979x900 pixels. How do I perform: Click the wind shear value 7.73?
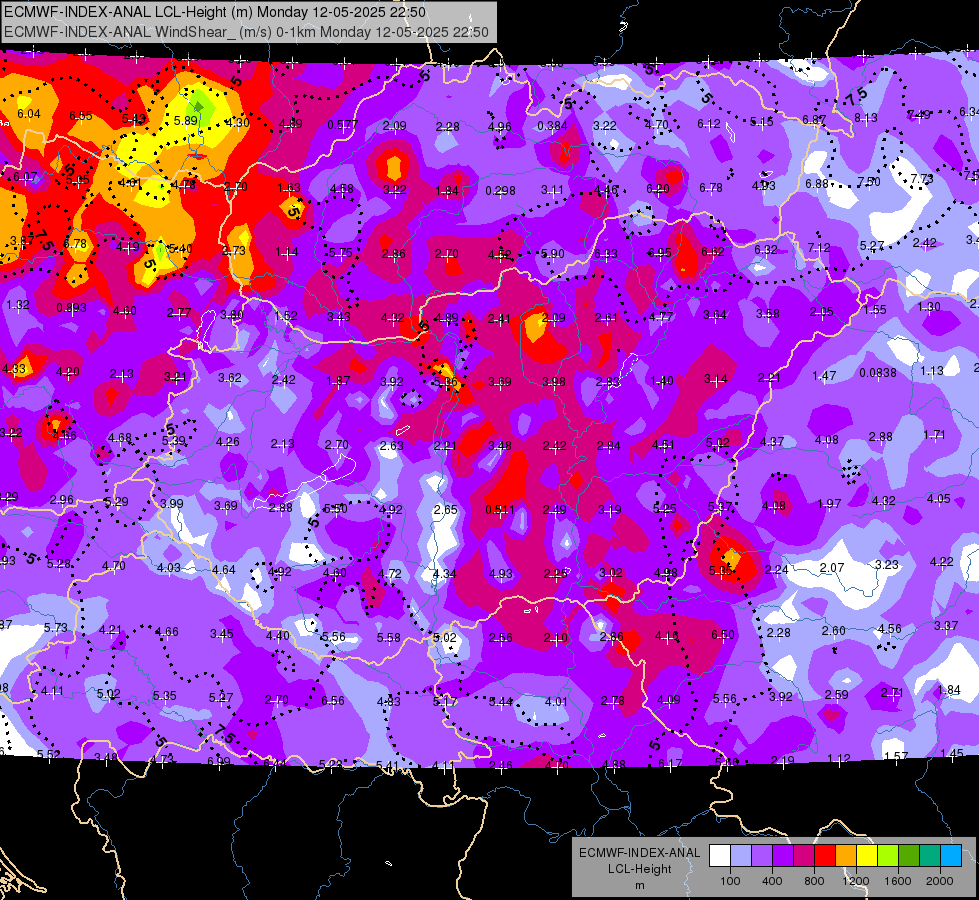922,178
